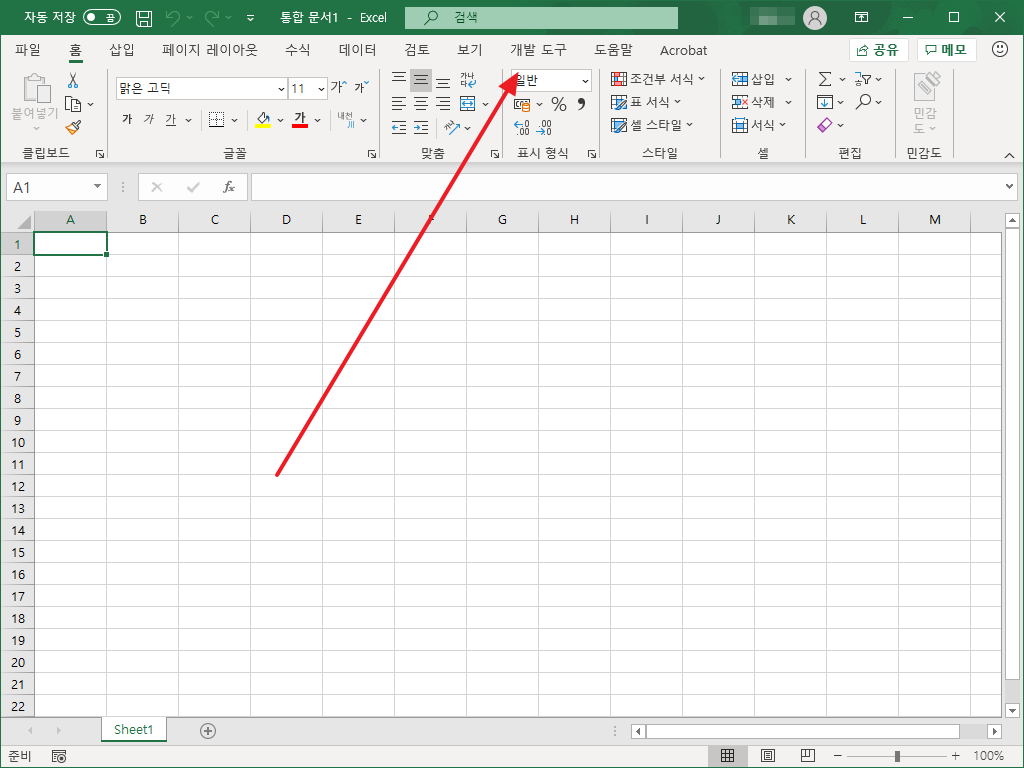Align text right icon
Viewport: 1024px width, 768px height.
coord(443,103)
